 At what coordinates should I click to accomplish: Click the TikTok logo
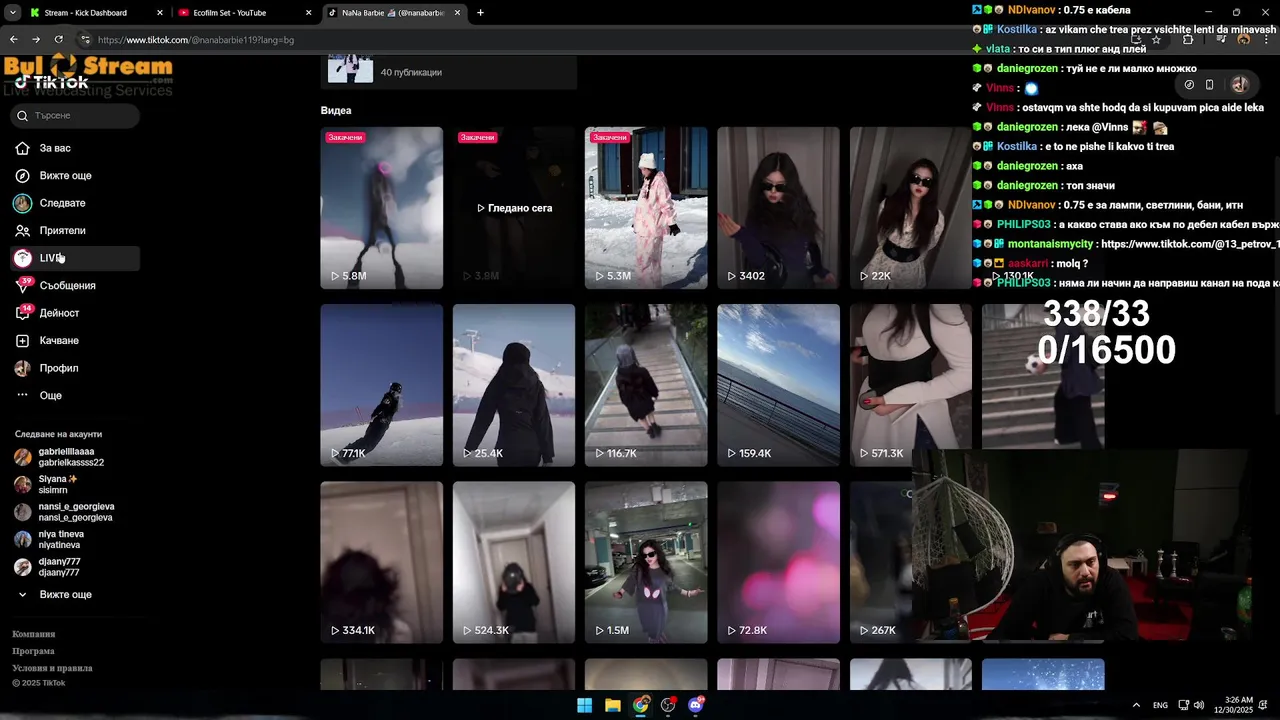pyautogui.click(x=52, y=82)
